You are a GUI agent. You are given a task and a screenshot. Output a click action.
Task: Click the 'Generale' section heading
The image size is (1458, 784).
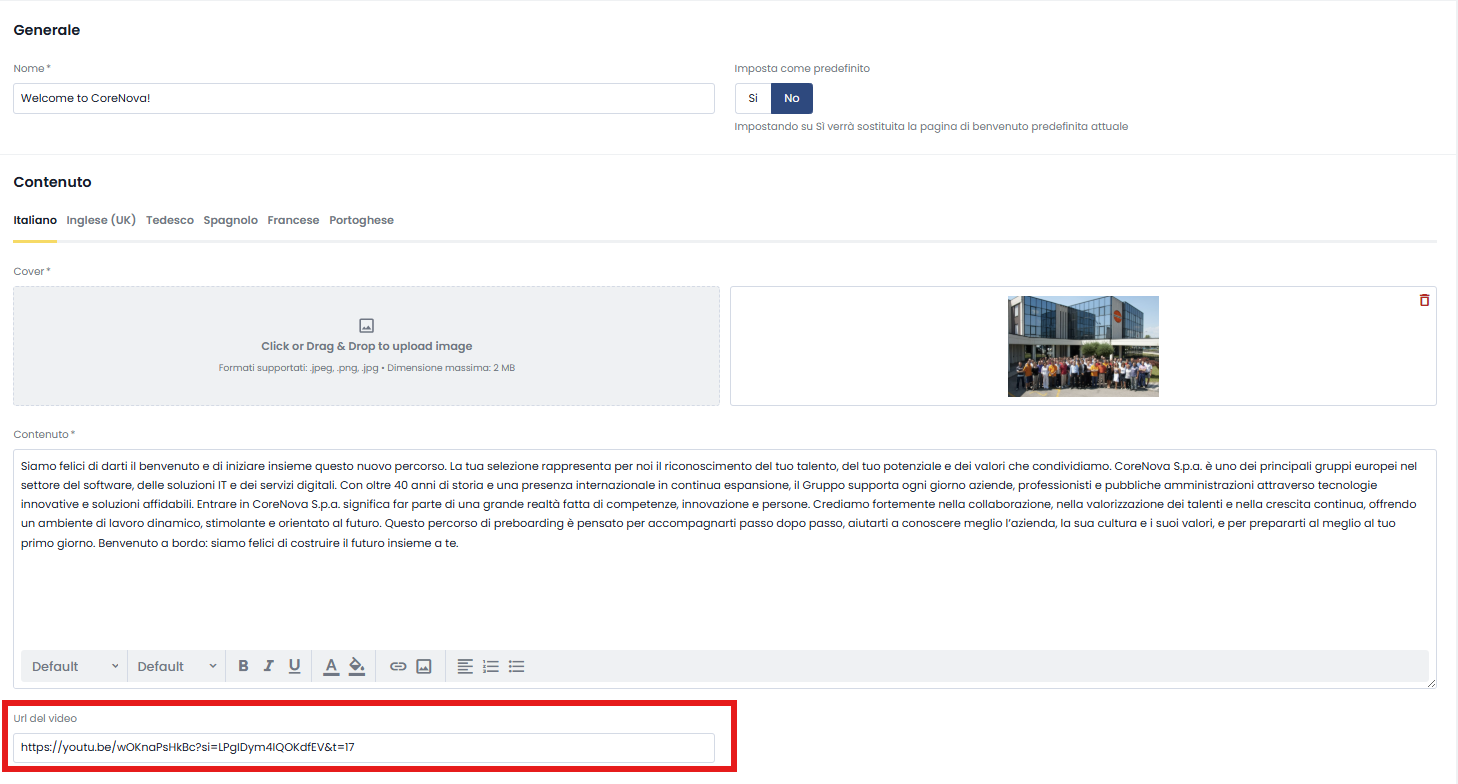[47, 30]
